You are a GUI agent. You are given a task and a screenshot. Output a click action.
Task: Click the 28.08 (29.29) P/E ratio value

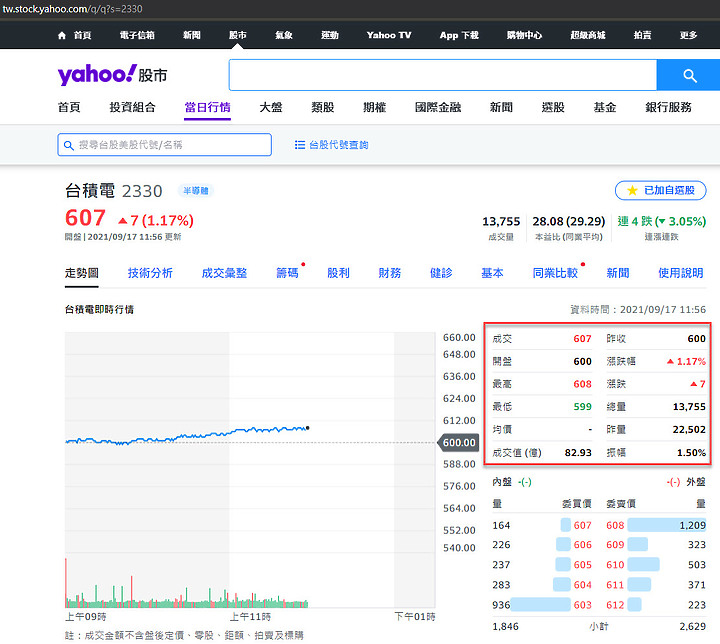click(x=568, y=221)
